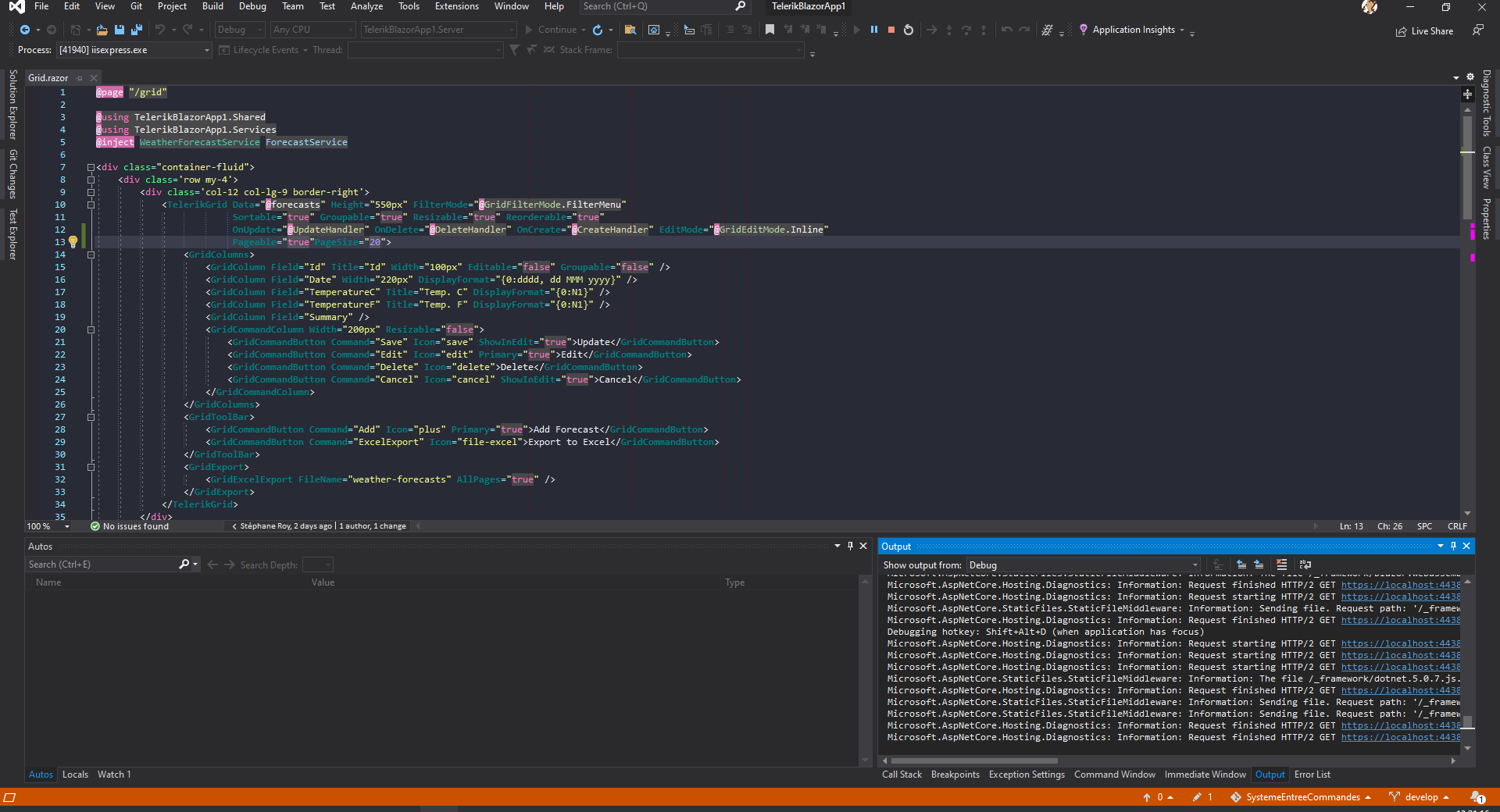Viewport: 1500px width, 812px height.
Task: Click the search magnifier in Autos panel
Action: pos(184,564)
